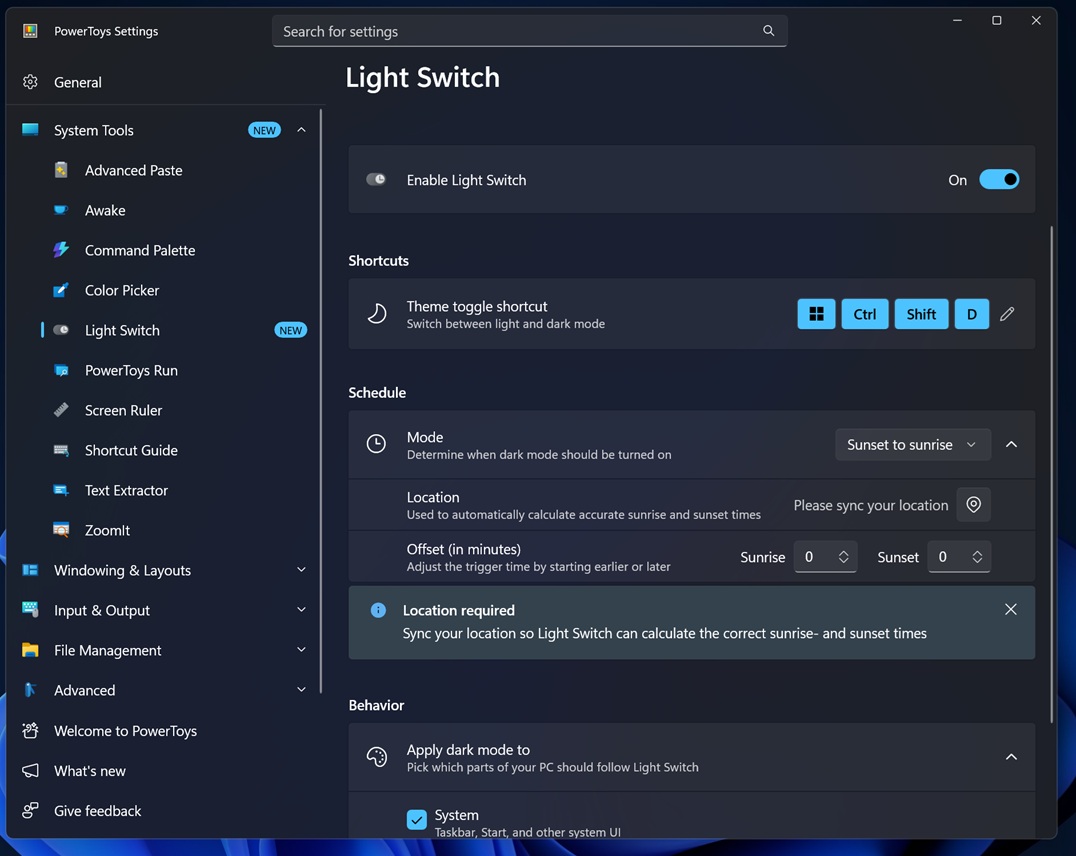The width and height of the screenshot is (1076, 856).
Task: Go to the General settings page
Action: click(77, 82)
